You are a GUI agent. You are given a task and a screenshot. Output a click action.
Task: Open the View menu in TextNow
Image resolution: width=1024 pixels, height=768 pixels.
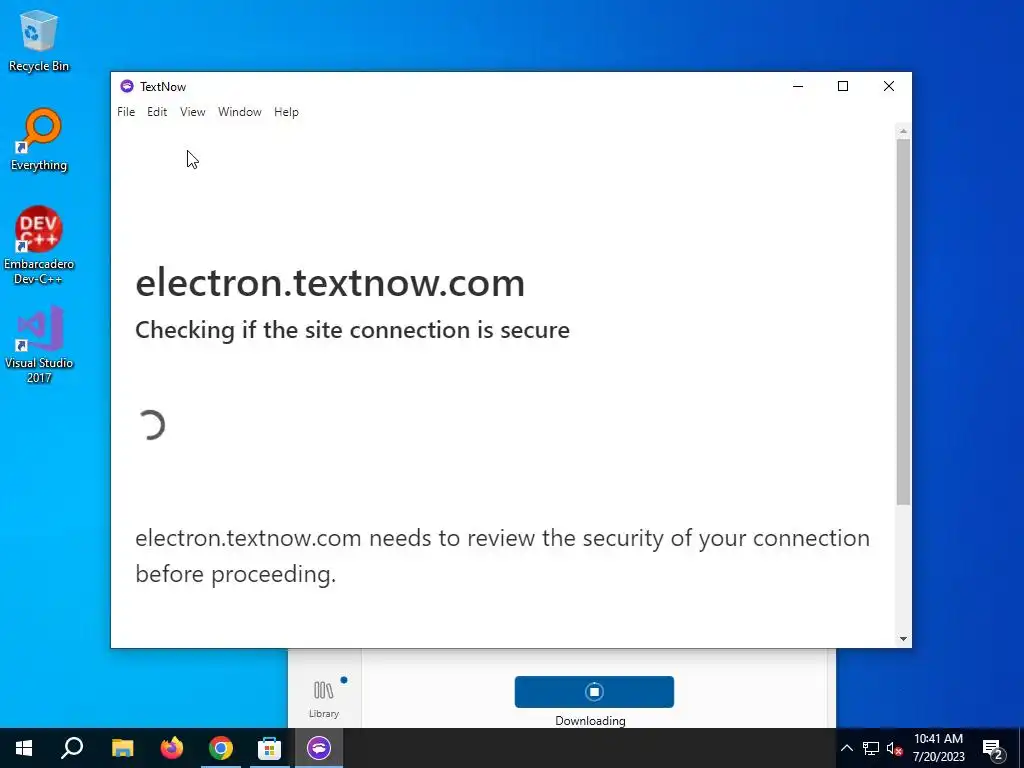pyautogui.click(x=193, y=112)
